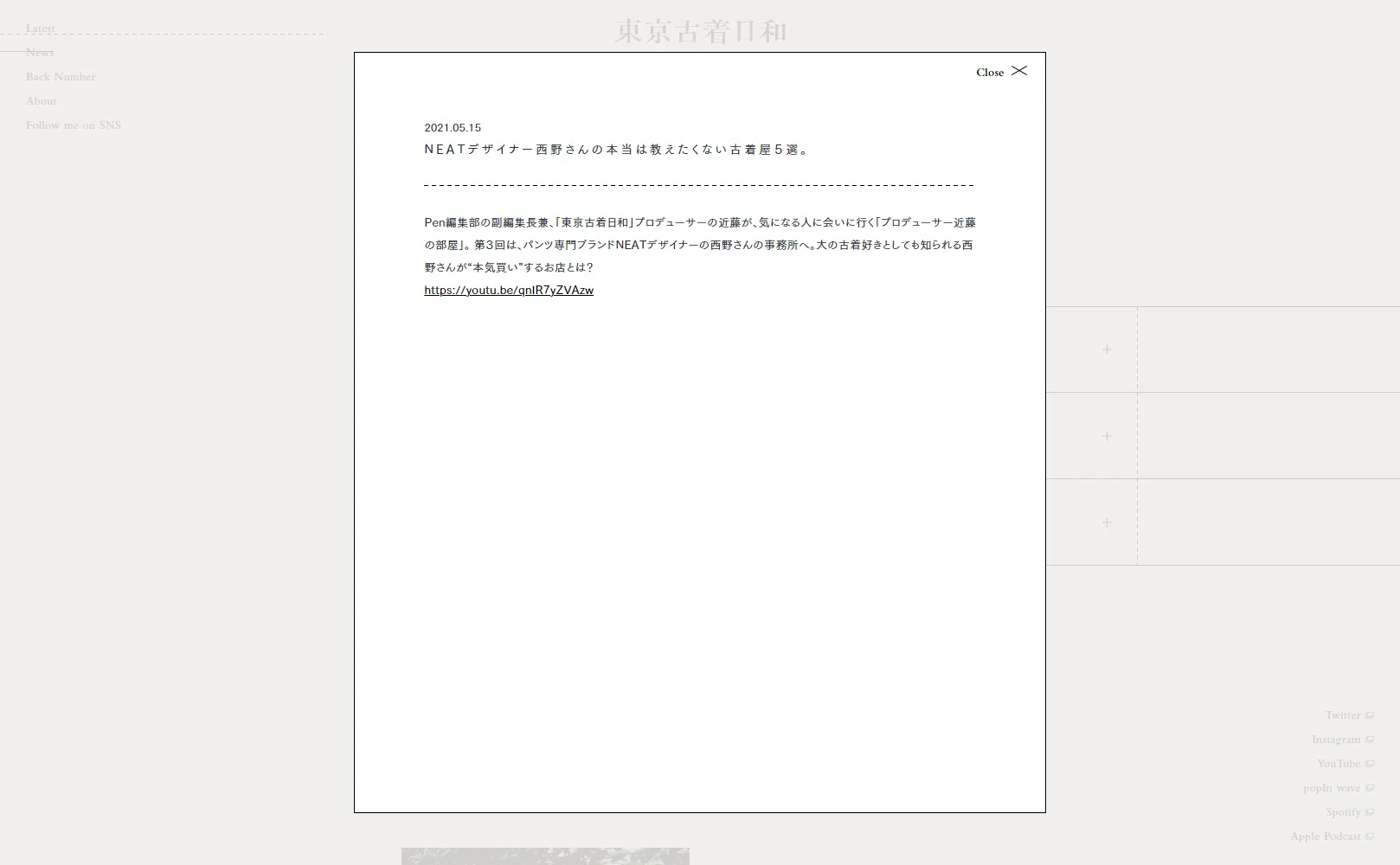Click the external-link icon beside Instagram

(x=1370, y=740)
